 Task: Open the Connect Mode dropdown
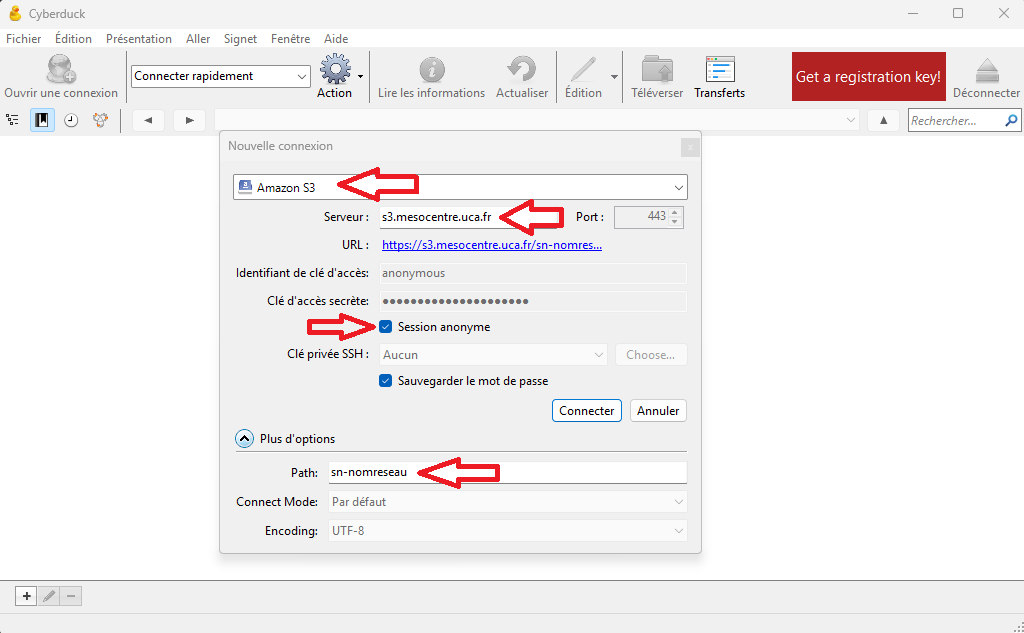pos(507,502)
